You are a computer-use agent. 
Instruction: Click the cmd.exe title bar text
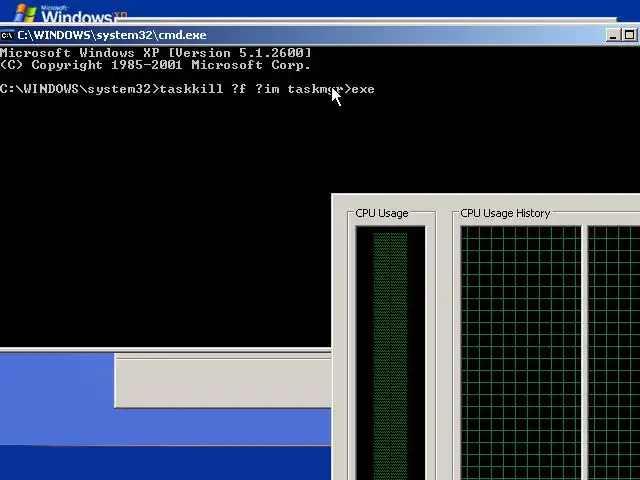pos(112,35)
